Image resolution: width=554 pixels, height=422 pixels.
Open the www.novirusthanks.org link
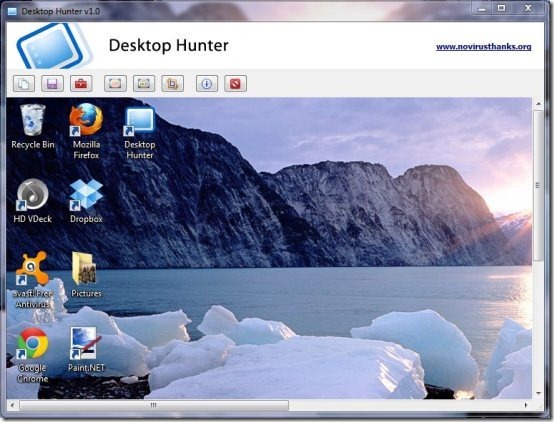483,47
